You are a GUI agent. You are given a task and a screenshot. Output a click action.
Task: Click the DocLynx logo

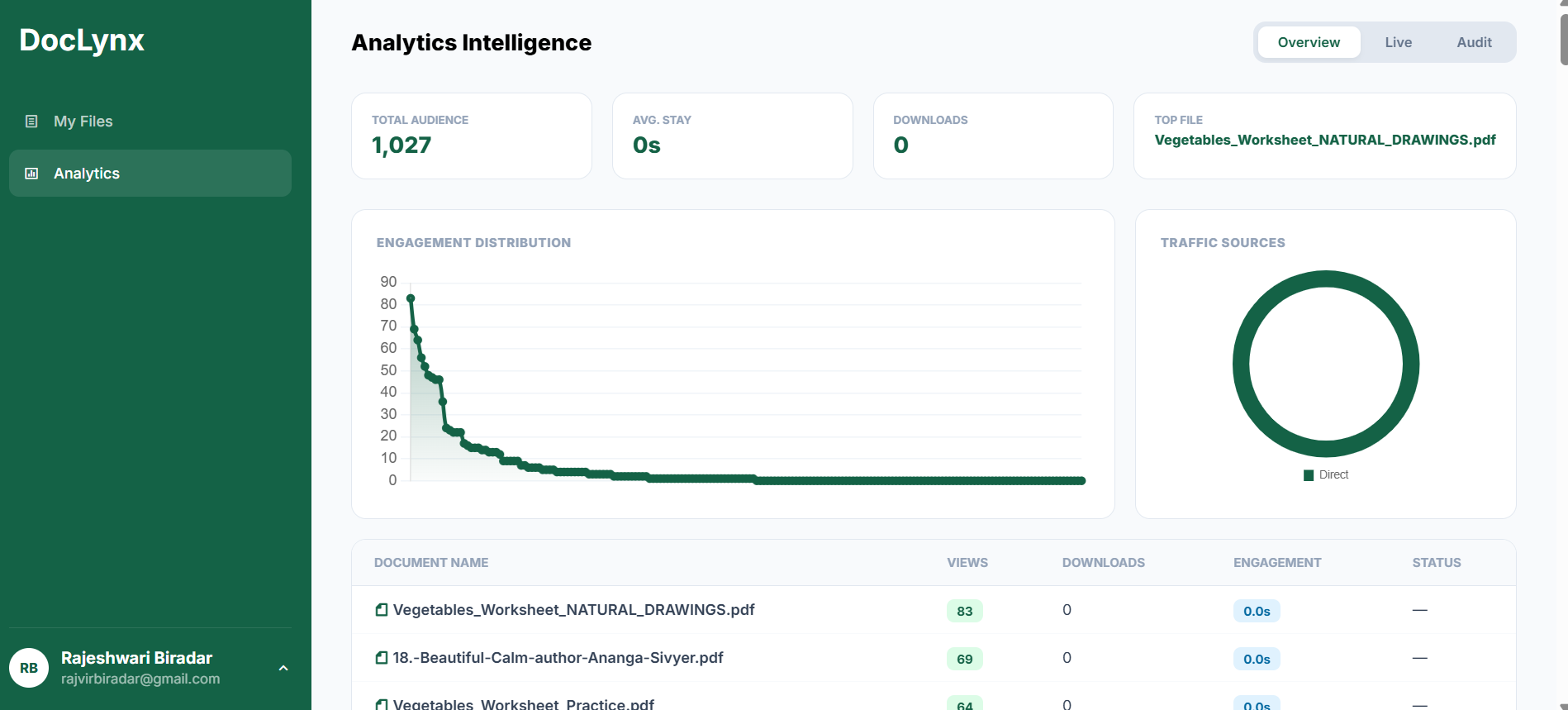[82, 41]
